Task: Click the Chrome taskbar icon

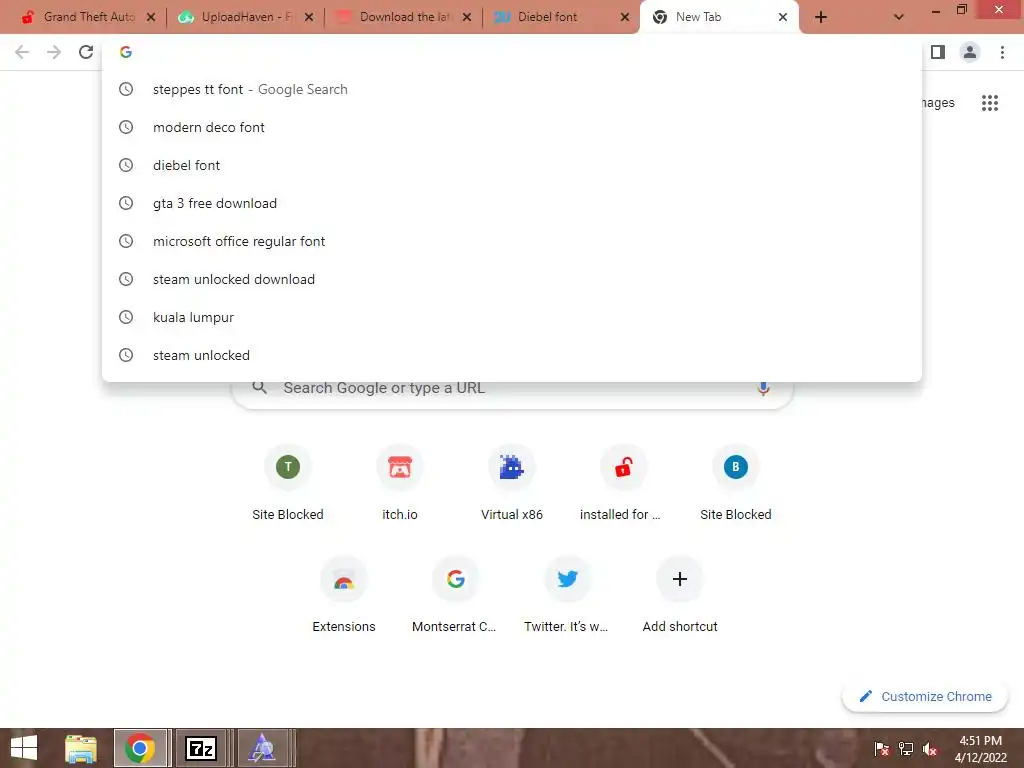Action: pos(140,748)
